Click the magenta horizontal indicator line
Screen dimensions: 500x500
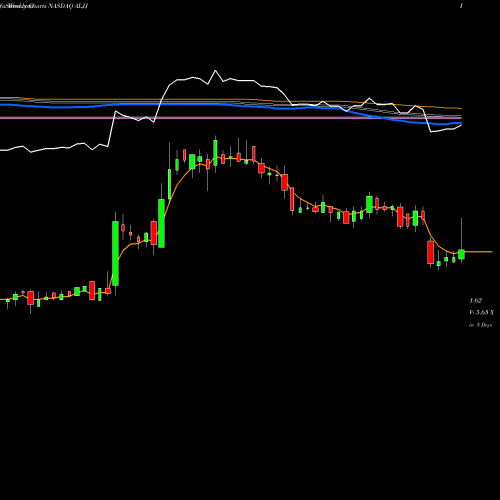[231, 118]
